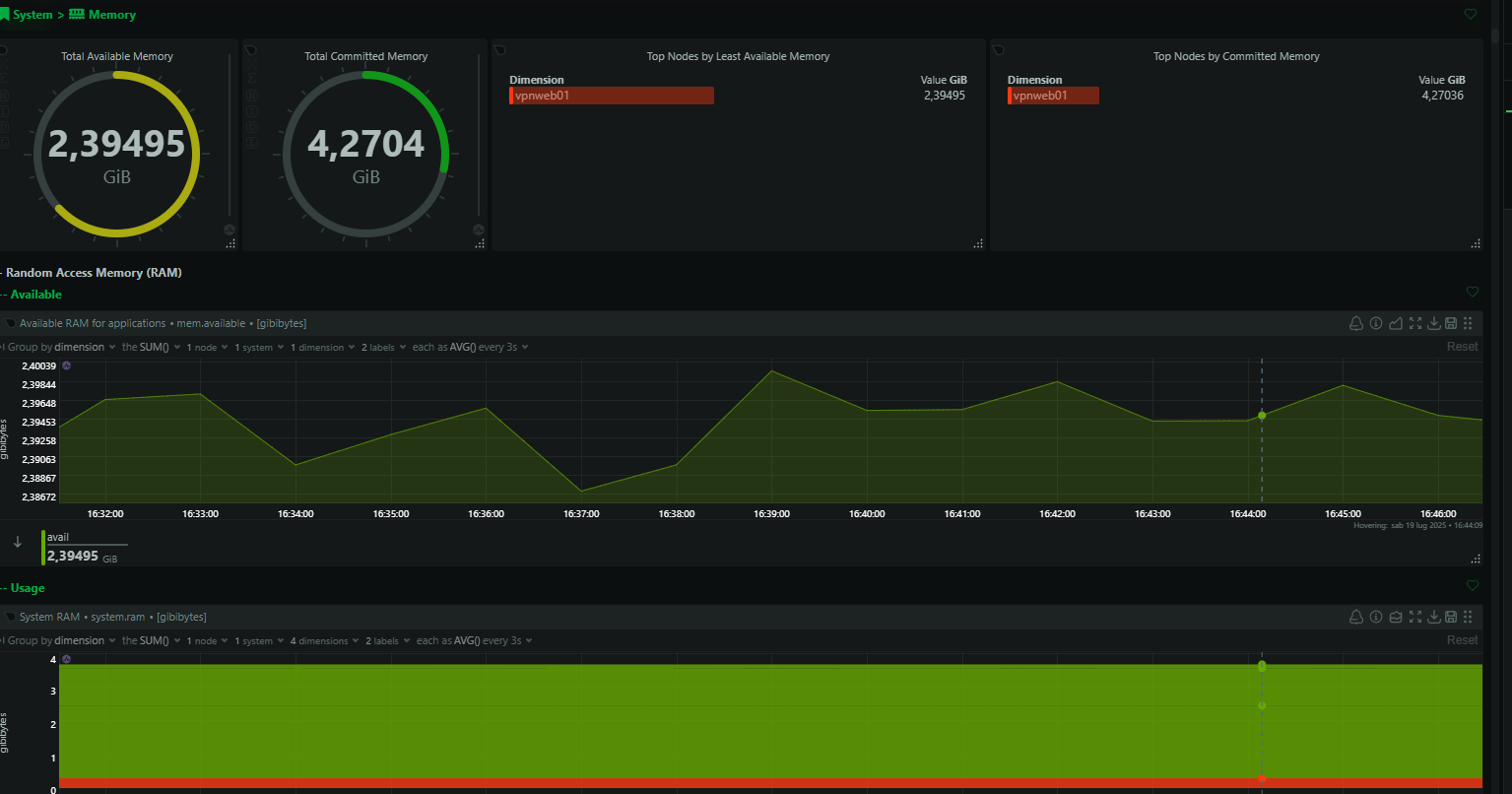Open 2 labels dropdown on Available RAM chart
The height and width of the screenshot is (794, 1512).
[x=384, y=347]
